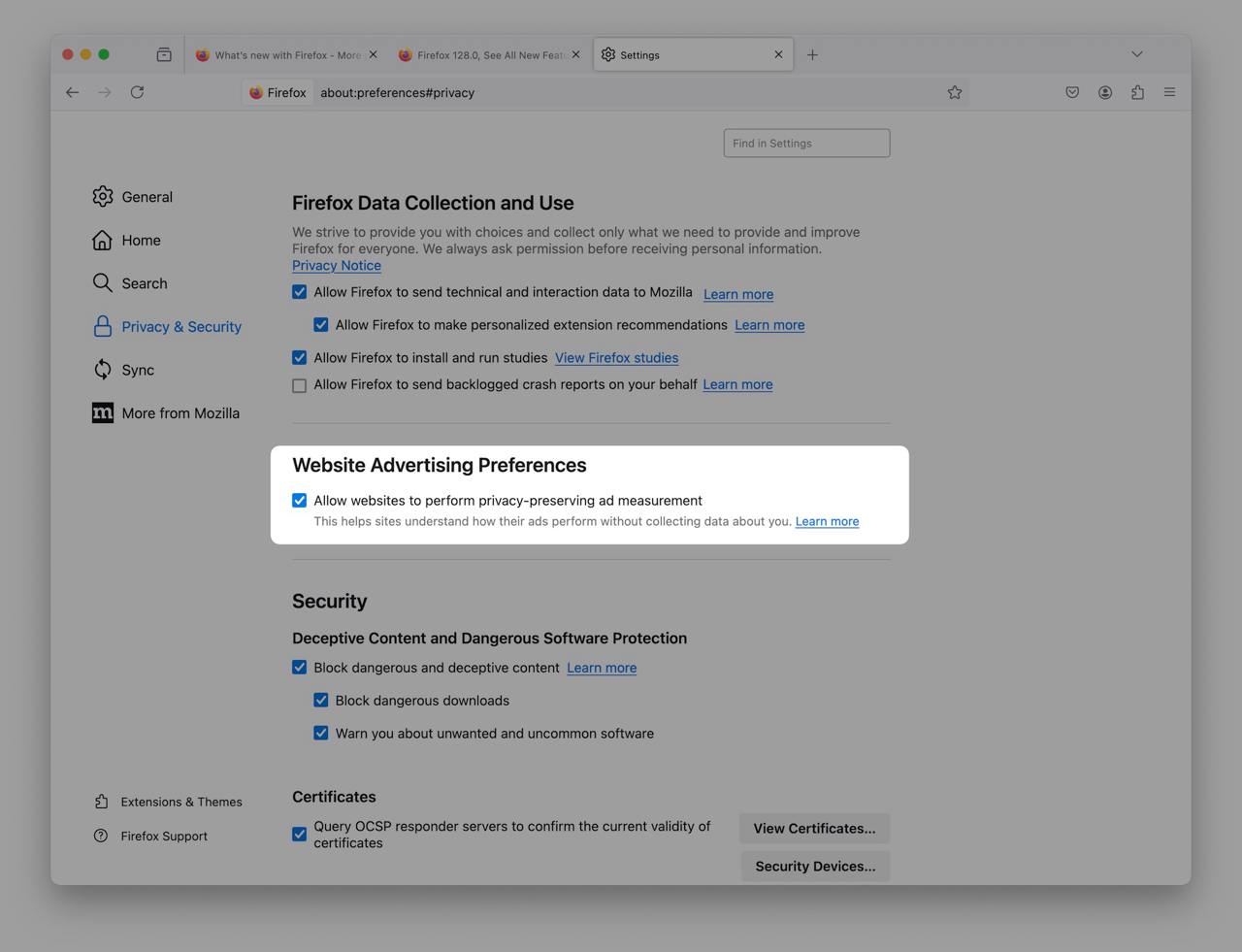Click the Privacy & Security lock icon
This screenshot has height=952, width=1242.
[103, 326]
